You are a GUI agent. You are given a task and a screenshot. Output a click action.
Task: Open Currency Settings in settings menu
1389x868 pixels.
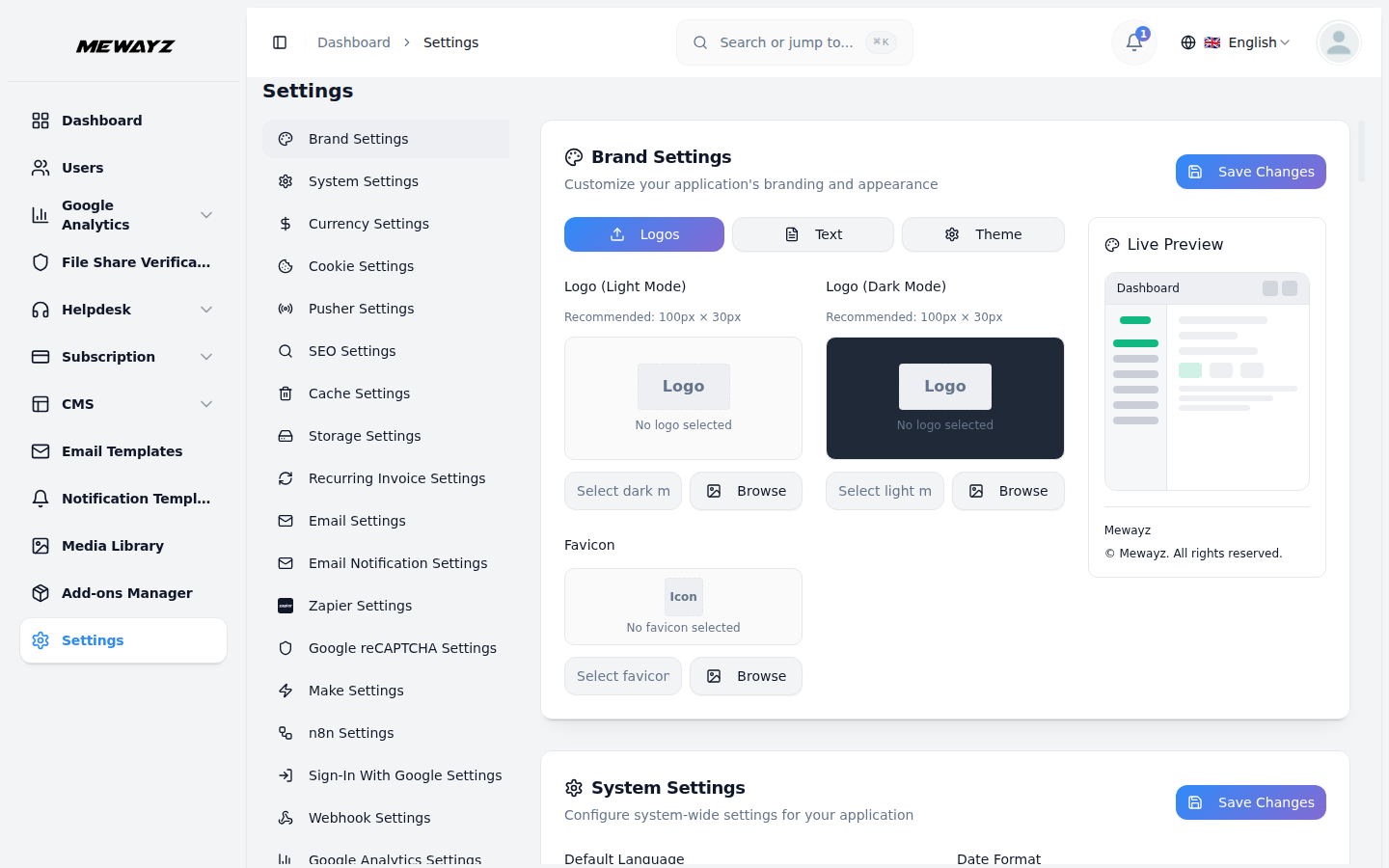point(368,224)
